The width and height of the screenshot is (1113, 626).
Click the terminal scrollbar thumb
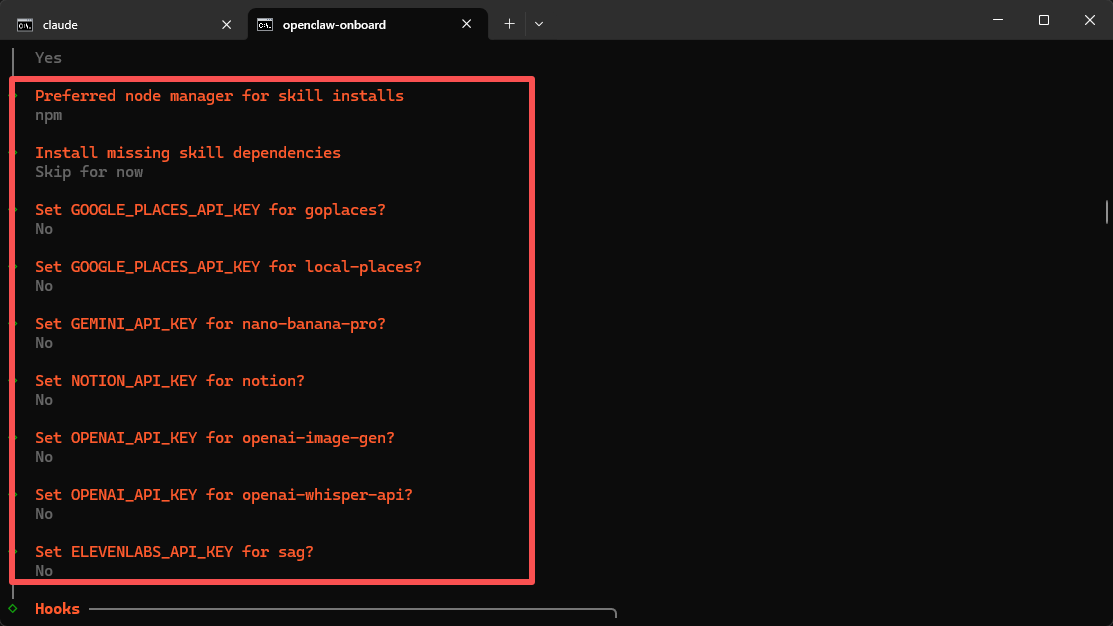click(x=1107, y=211)
